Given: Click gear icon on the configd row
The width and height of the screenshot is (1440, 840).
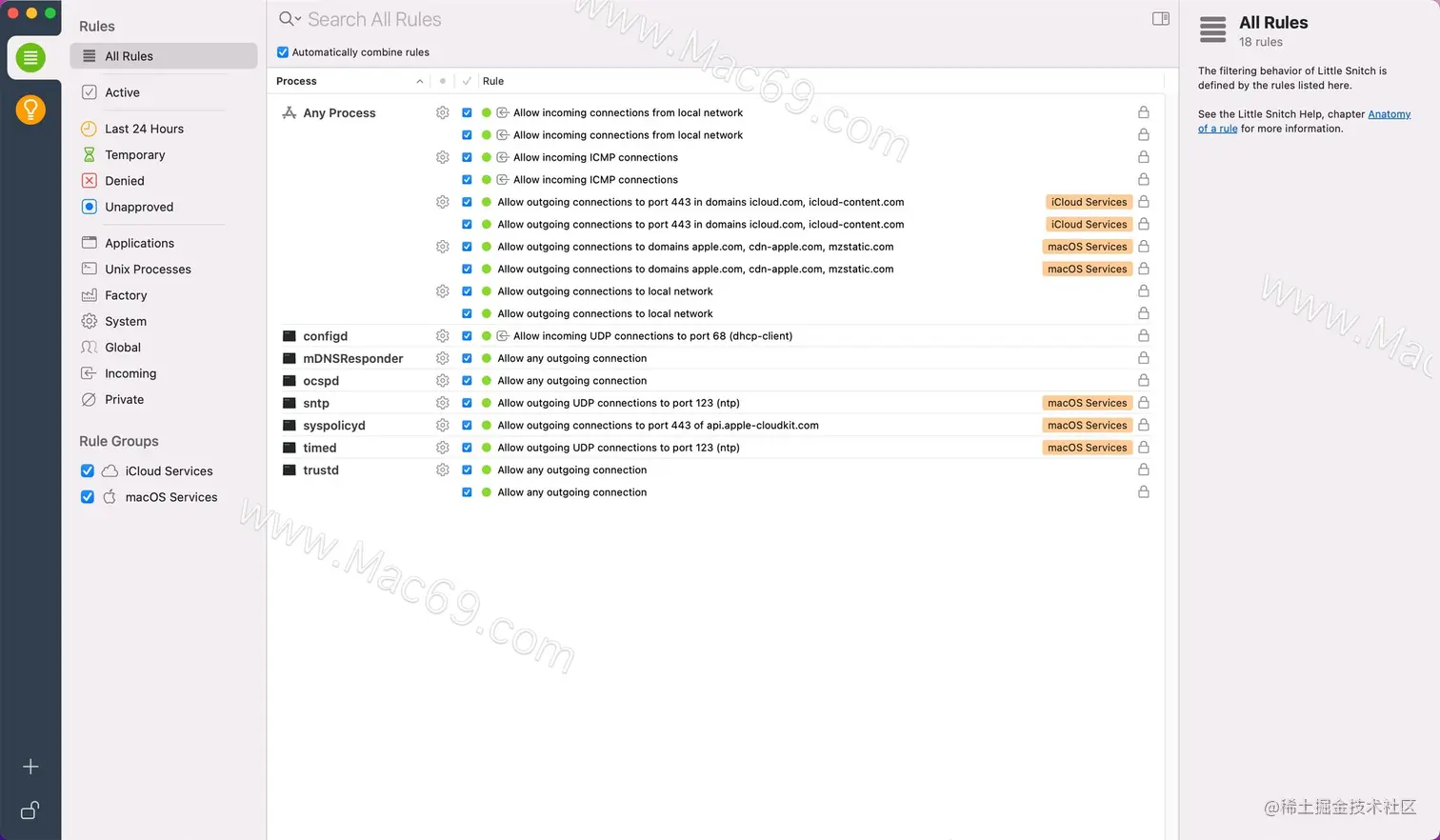Looking at the screenshot, I should (443, 336).
